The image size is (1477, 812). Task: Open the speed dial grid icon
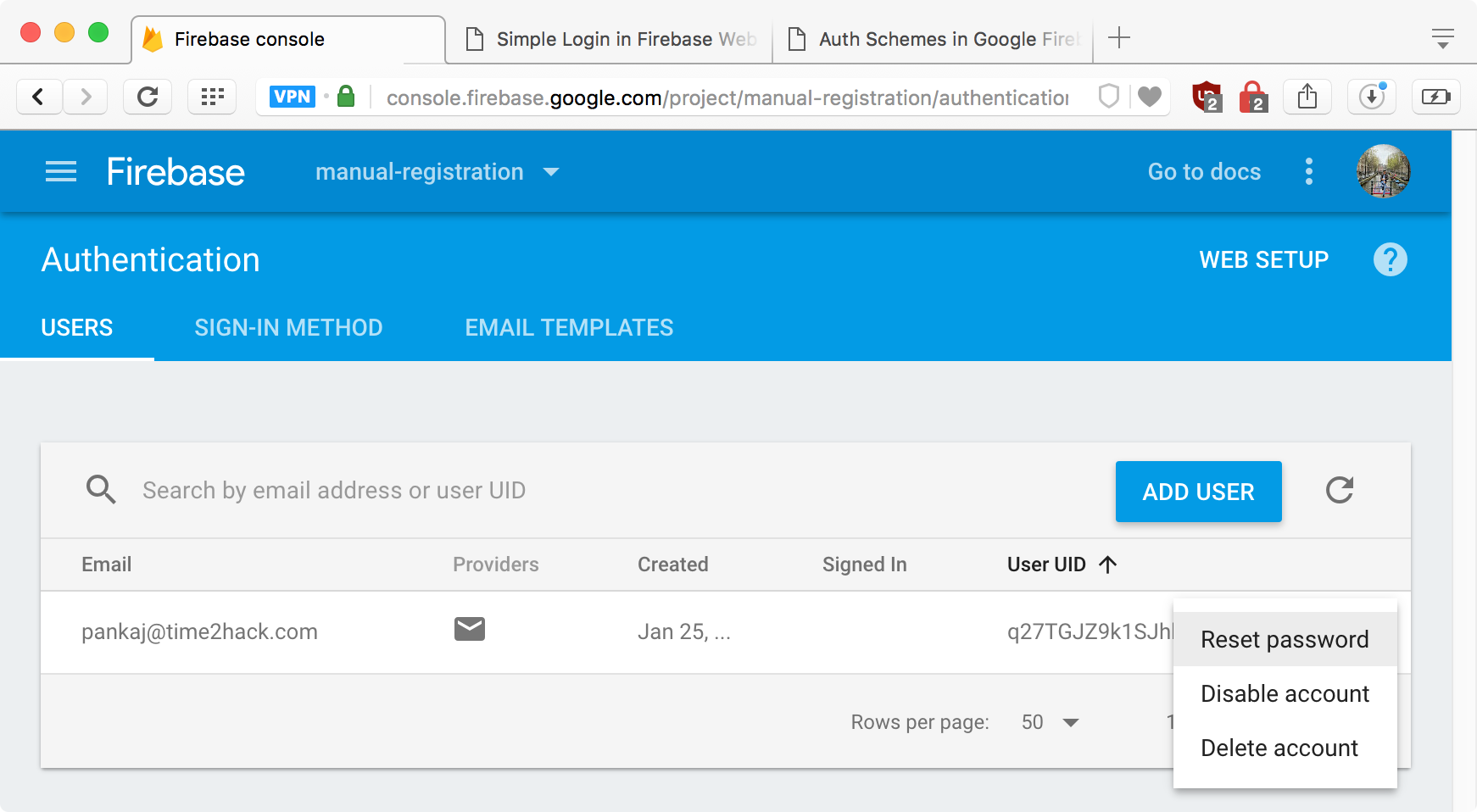(212, 97)
